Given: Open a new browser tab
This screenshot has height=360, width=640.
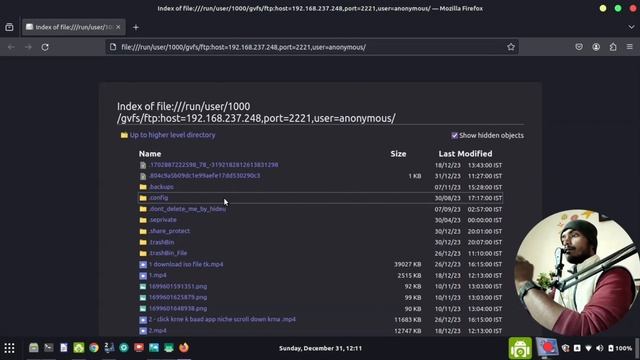Looking at the screenshot, I should (136, 27).
